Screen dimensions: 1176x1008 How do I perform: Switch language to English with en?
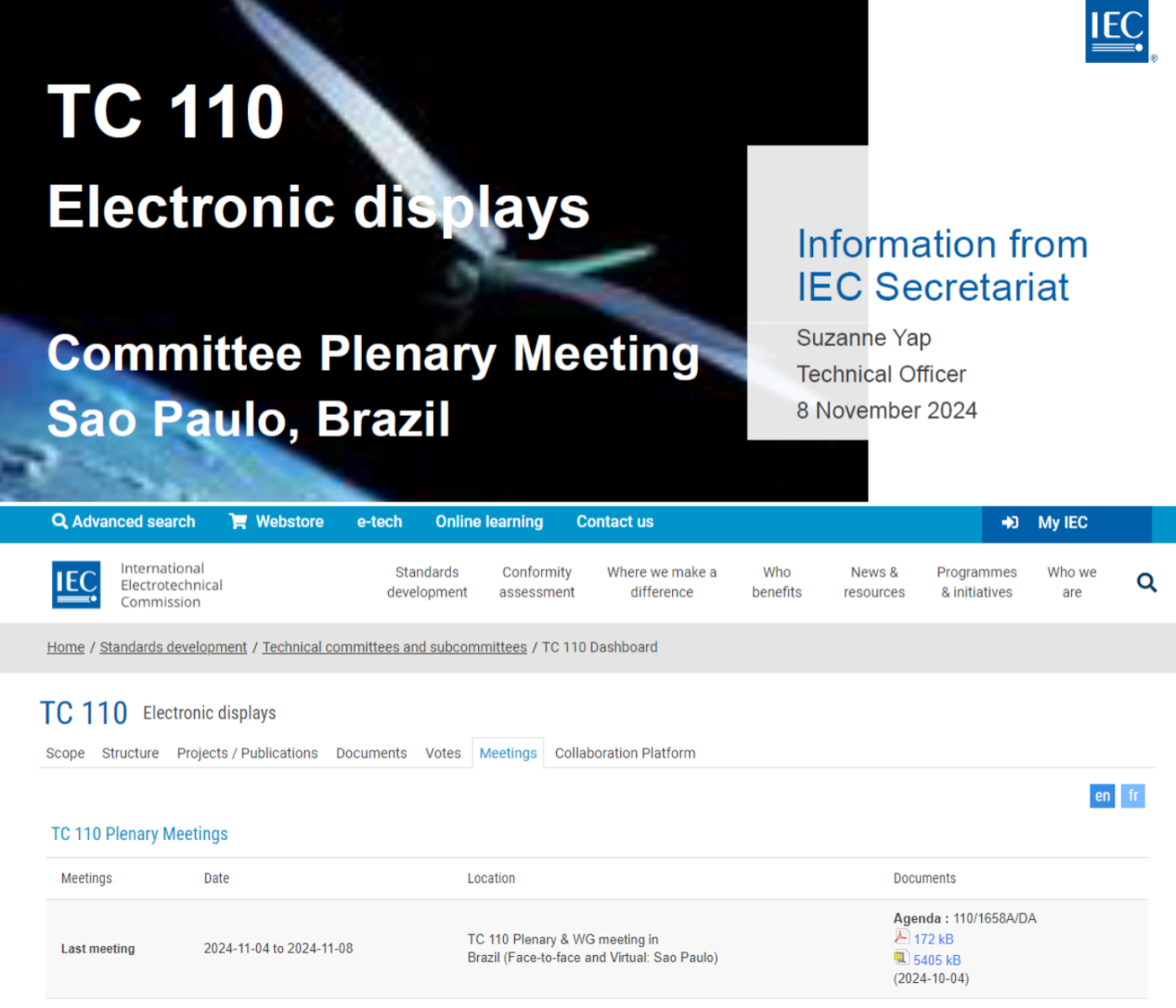coord(1102,795)
